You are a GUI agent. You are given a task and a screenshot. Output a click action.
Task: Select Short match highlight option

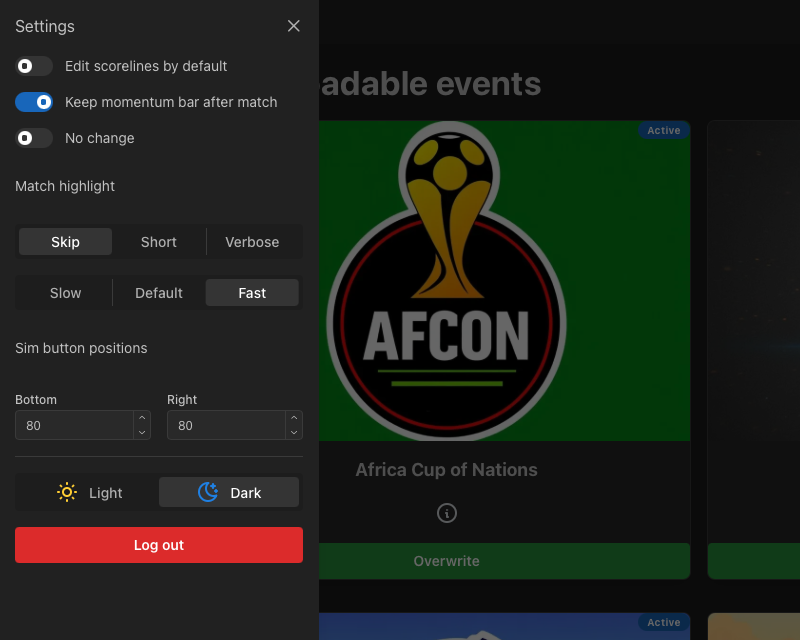pyautogui.click(x=159, y=242)
